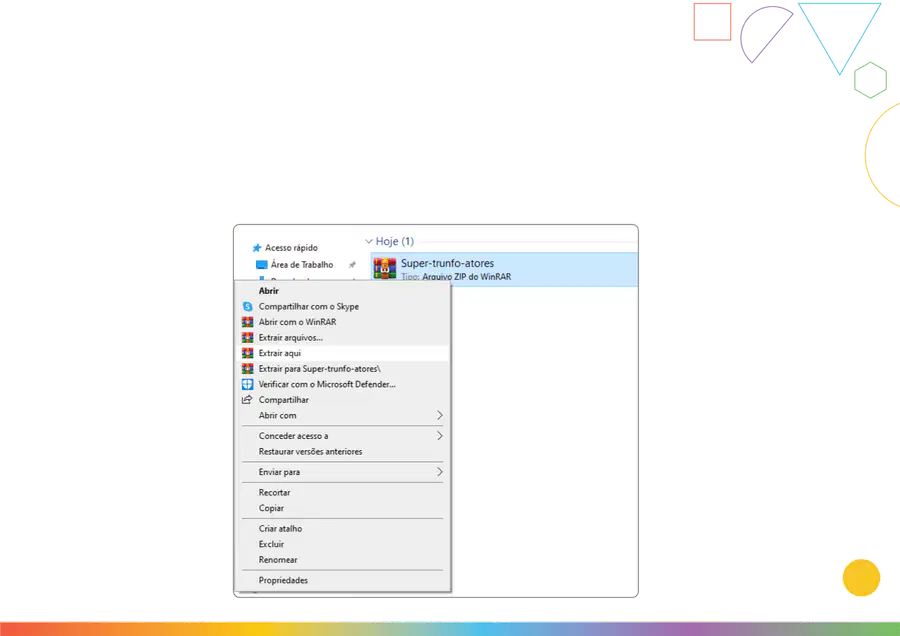Select Renomear from the context menu
The image size is (900, 636).
pyautogui.click(x=343, y=560)
